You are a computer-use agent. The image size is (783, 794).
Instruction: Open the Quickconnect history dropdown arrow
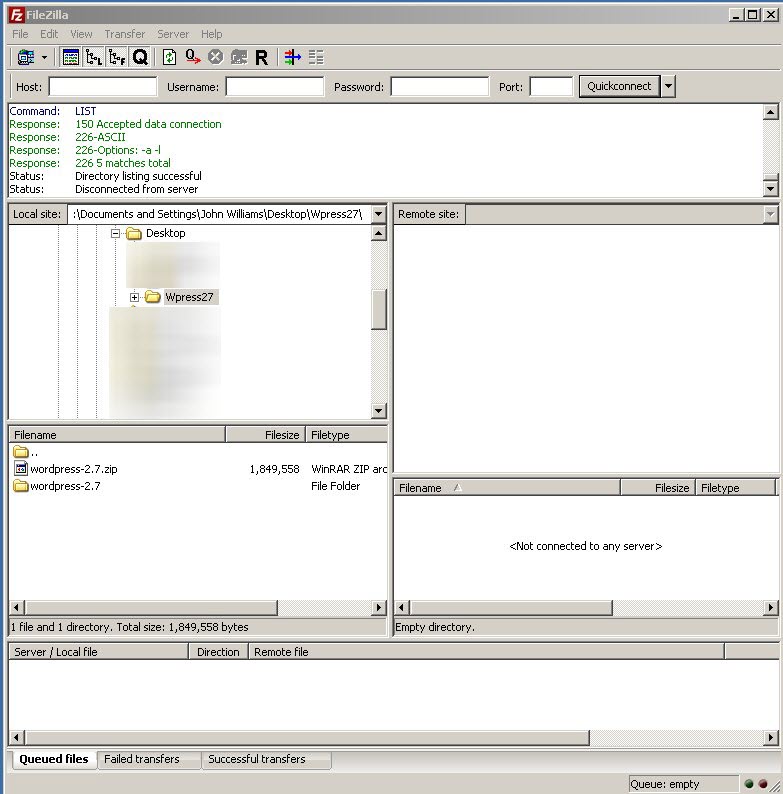click(668, 87)
